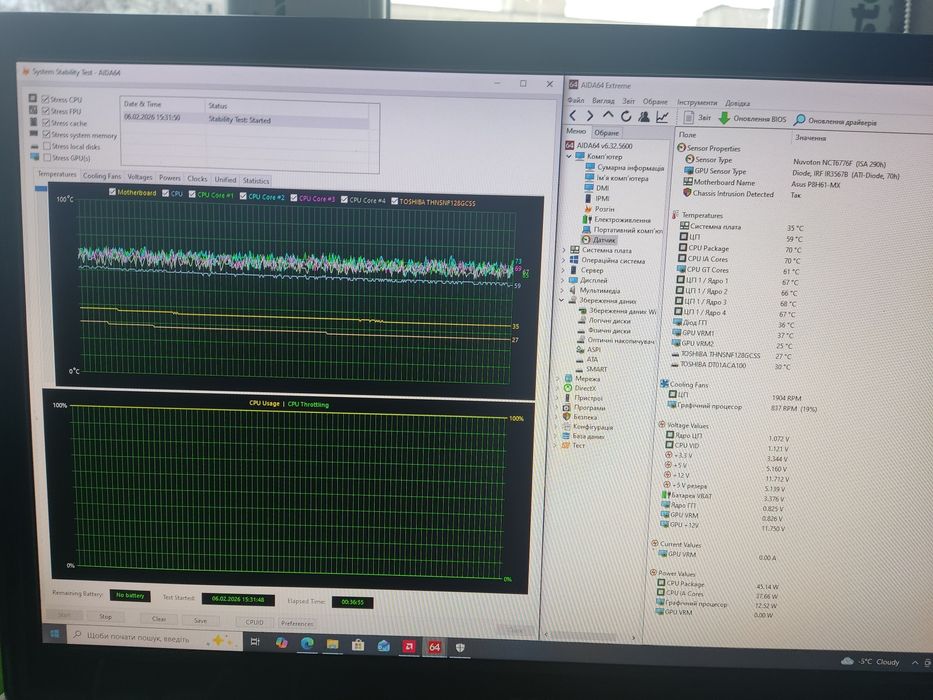Open CPUID from stability test

[255, 622]
